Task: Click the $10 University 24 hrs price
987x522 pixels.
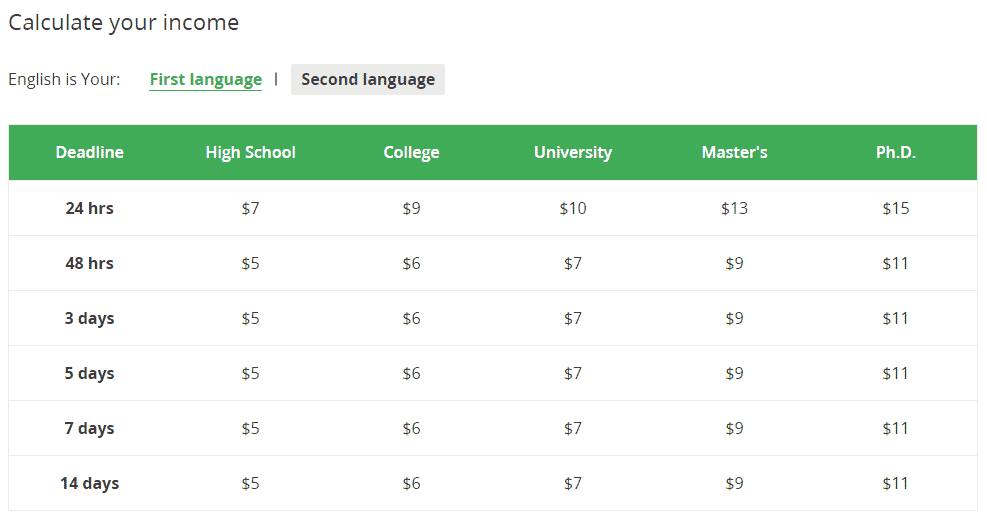Action: point(573,208)
